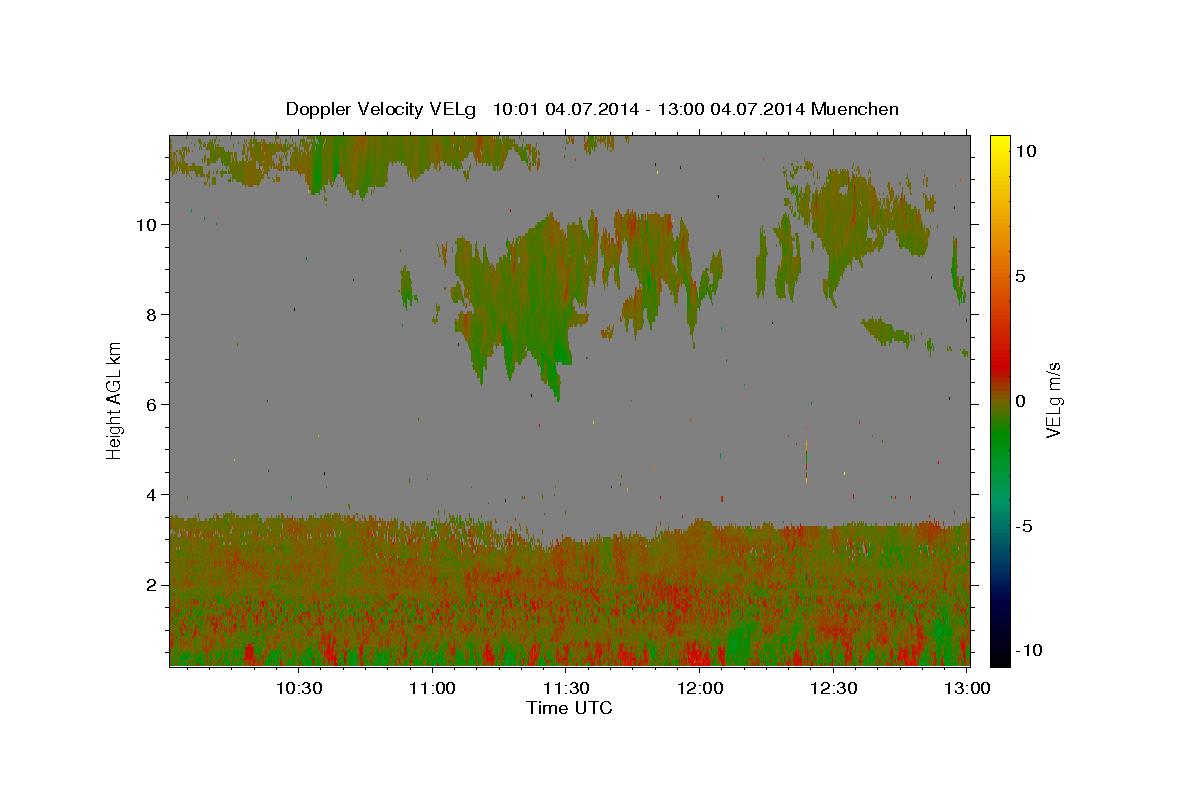
Task: Click the height tick label 2
Action: pos(153,584)
